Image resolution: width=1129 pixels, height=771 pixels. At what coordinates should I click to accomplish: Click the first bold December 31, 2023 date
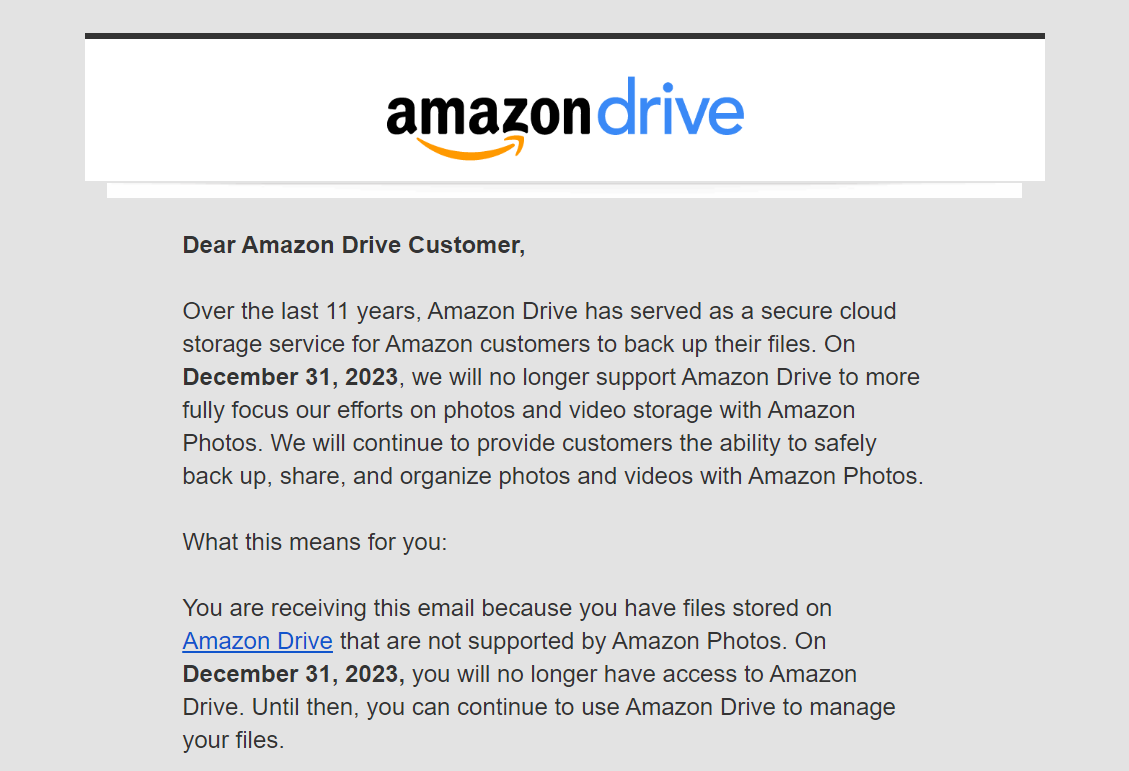[290, 377]
